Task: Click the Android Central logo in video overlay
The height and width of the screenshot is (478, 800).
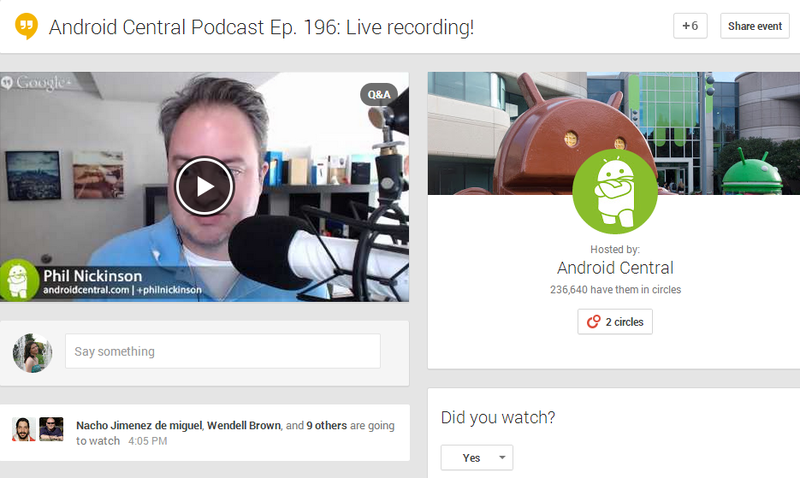Action: [18, 281]
